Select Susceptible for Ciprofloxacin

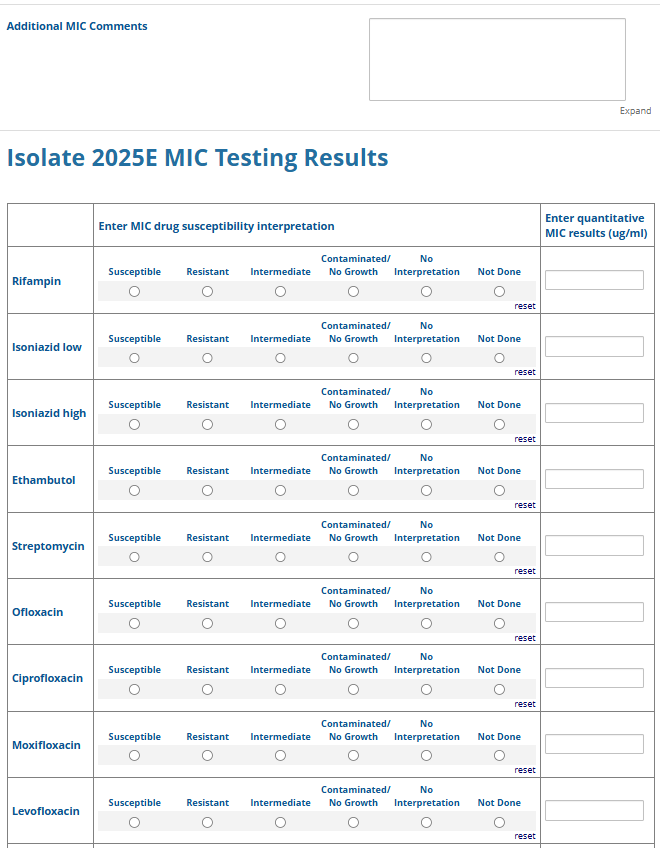pos(134,690)
